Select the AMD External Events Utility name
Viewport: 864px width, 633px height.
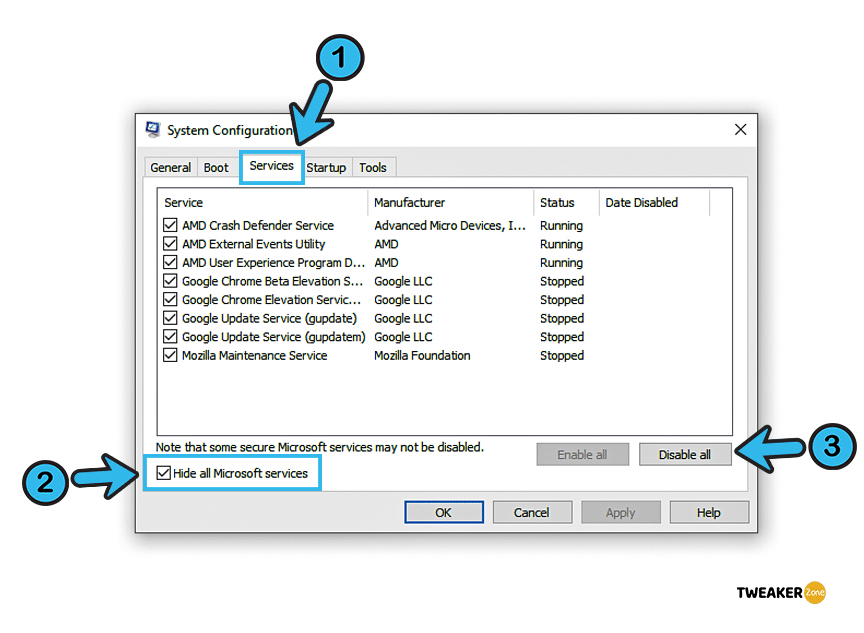253,244
